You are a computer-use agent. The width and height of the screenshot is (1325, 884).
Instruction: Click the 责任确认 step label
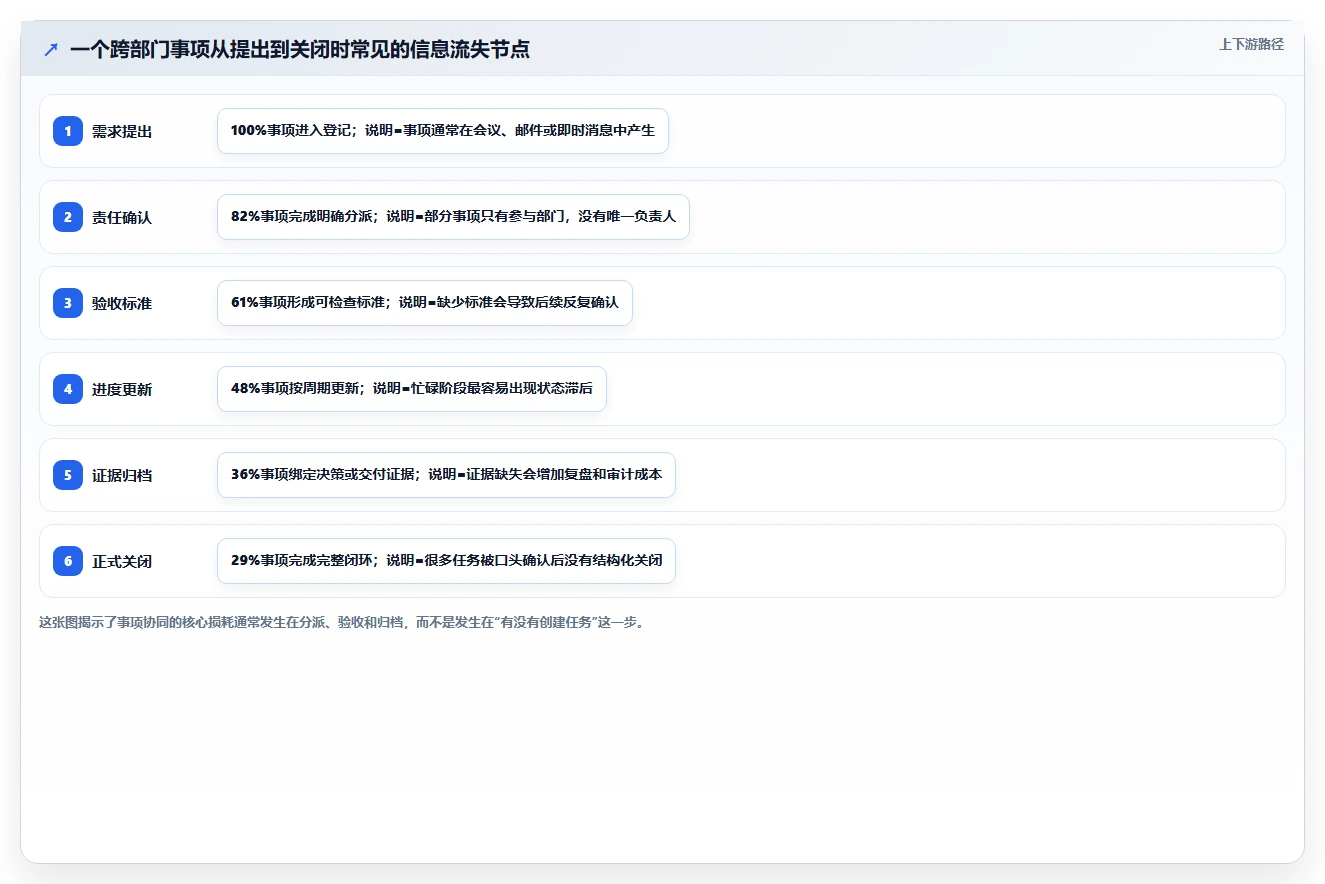(122, 217)
